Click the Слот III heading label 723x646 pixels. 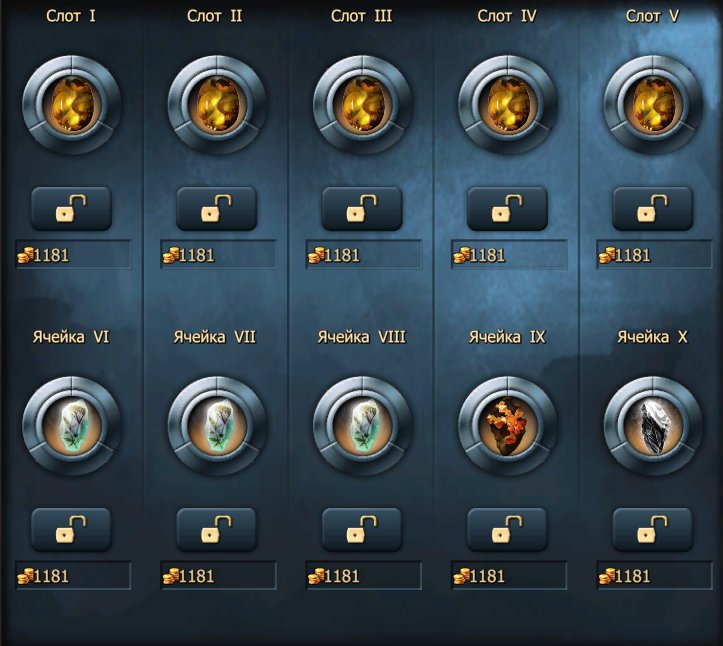362,16
